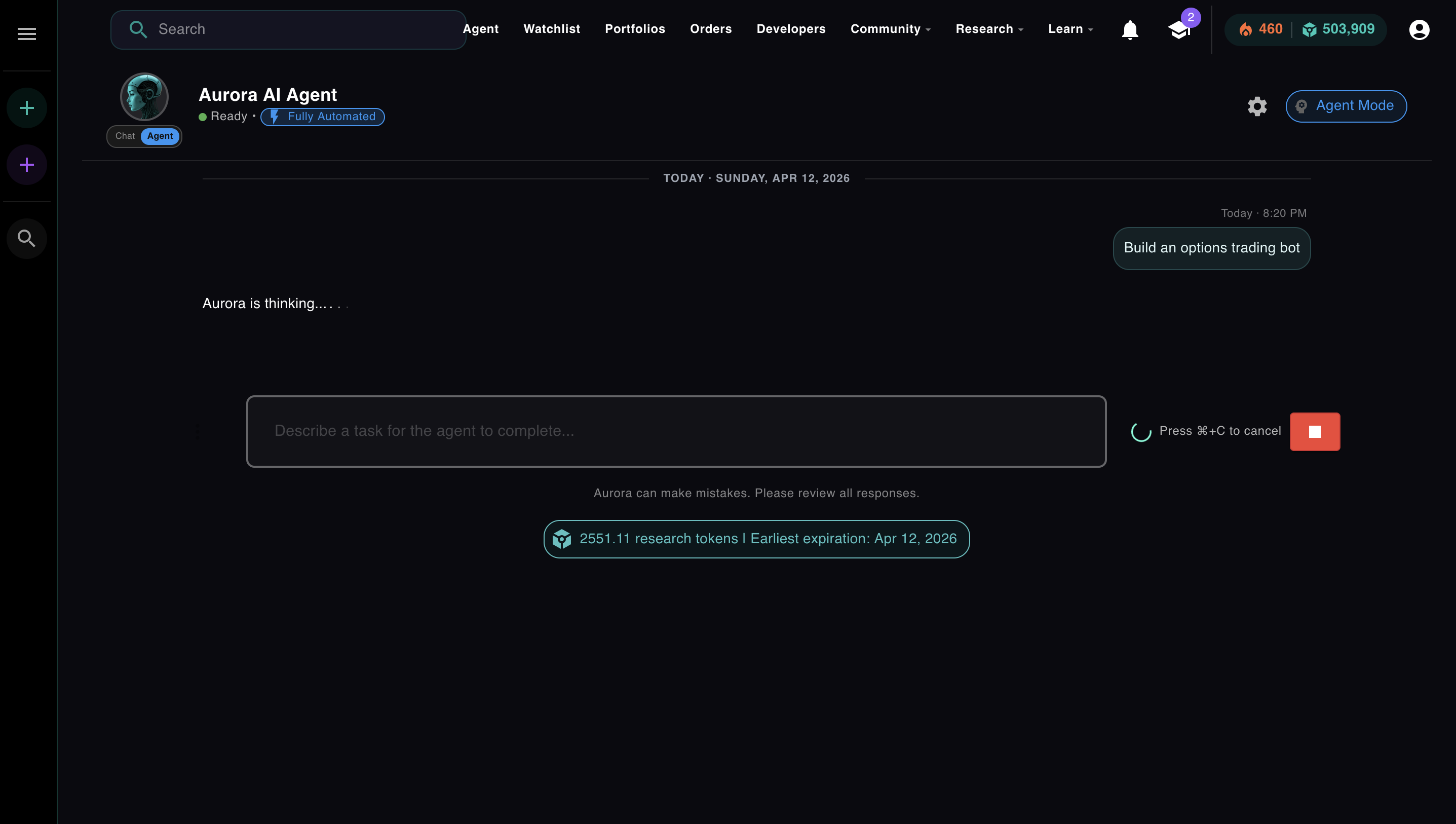Screen dimensions: 1456x824
Task: Open the Portfolios page
Action: (x=635, y=29)
